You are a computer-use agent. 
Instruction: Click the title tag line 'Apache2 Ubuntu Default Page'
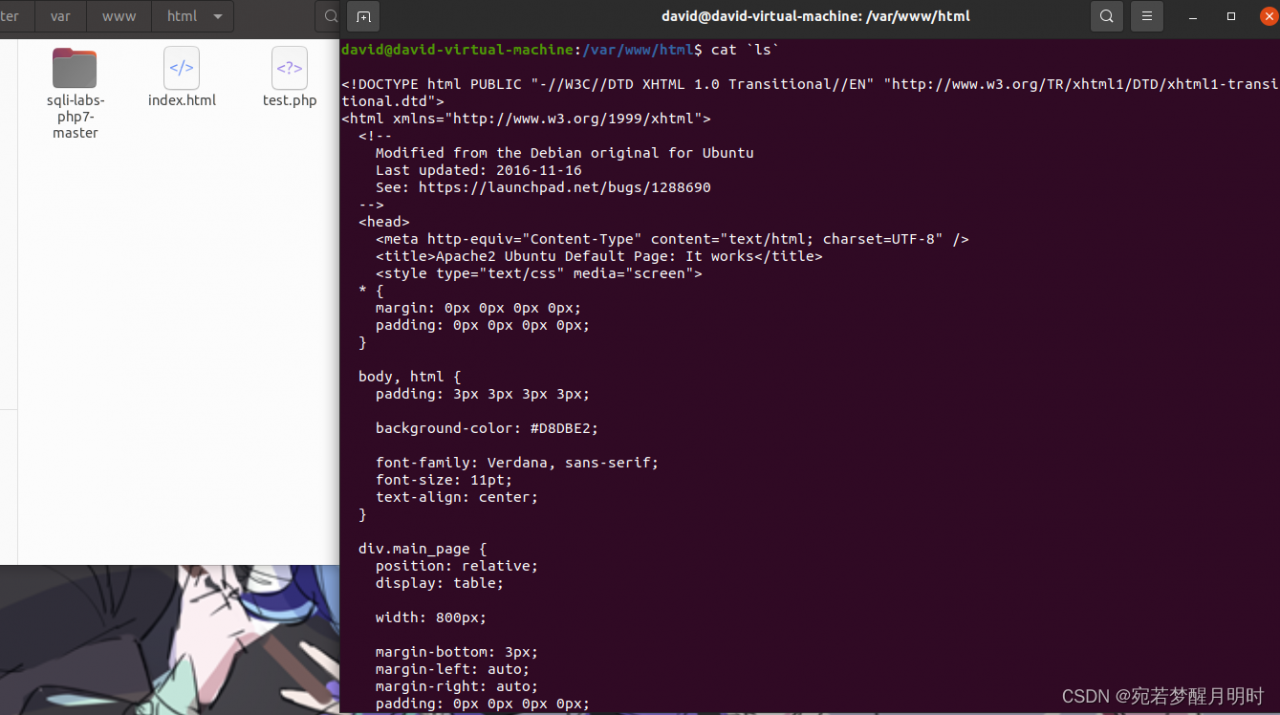pyautogui.click(x=599, y=256)
